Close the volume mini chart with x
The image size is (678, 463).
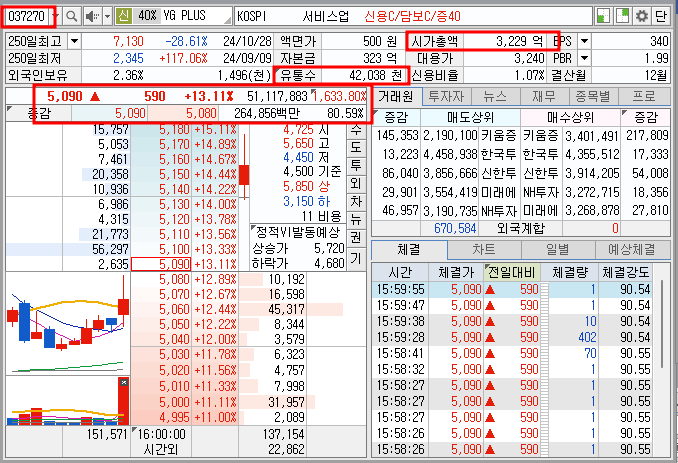(124, 382)
